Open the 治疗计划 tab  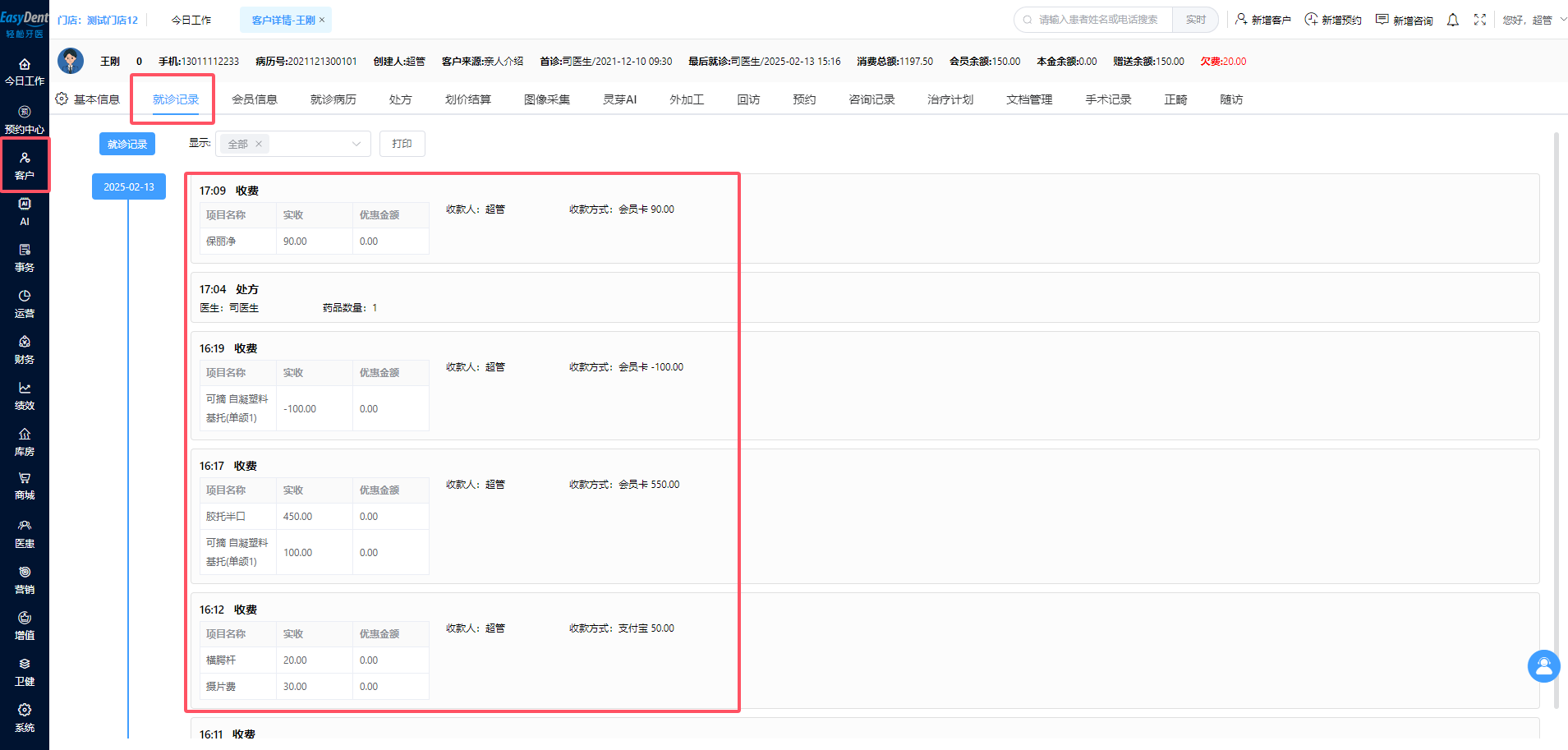(950, 99)
